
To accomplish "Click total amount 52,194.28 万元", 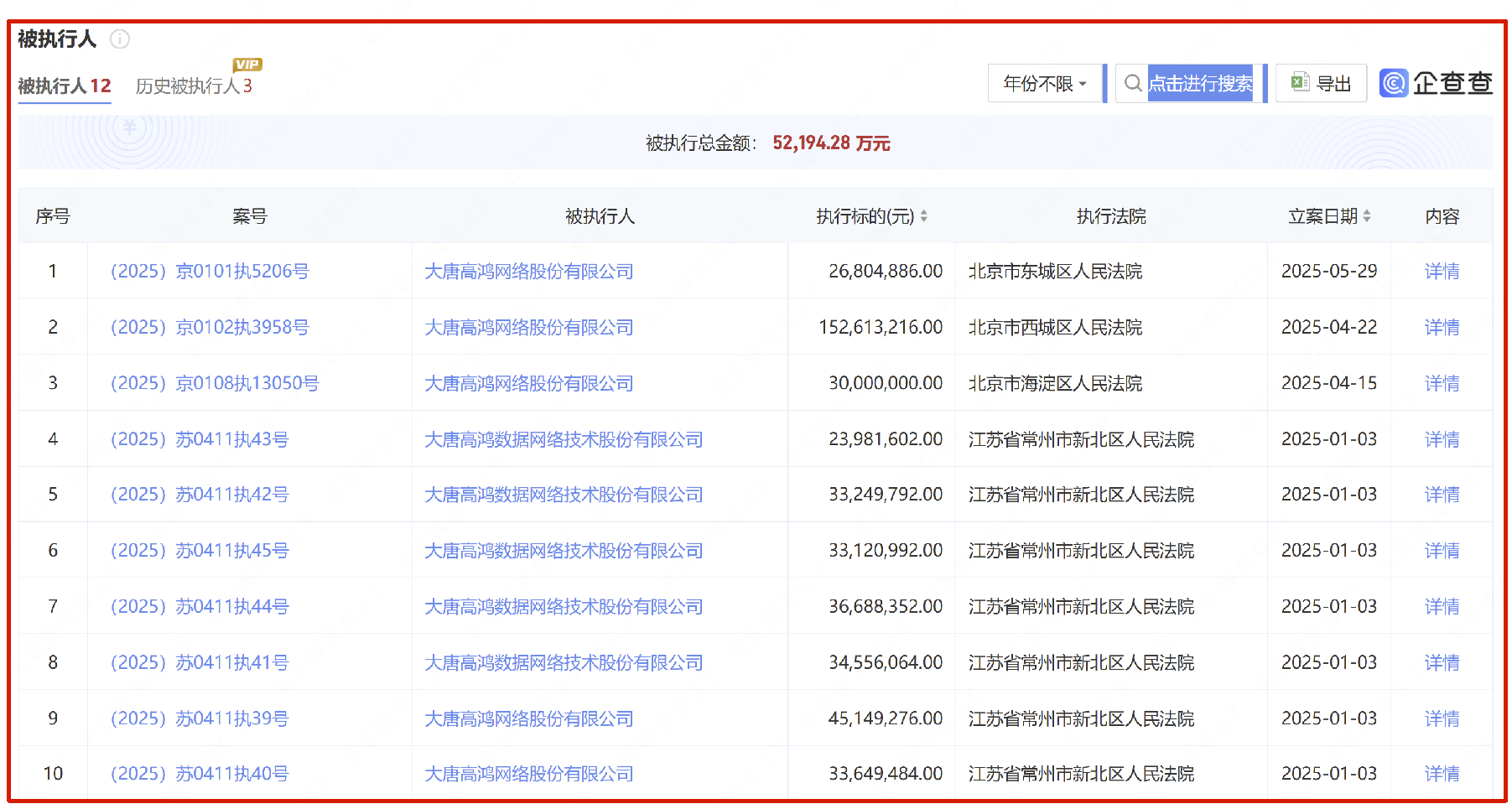I will click(831, 143).
